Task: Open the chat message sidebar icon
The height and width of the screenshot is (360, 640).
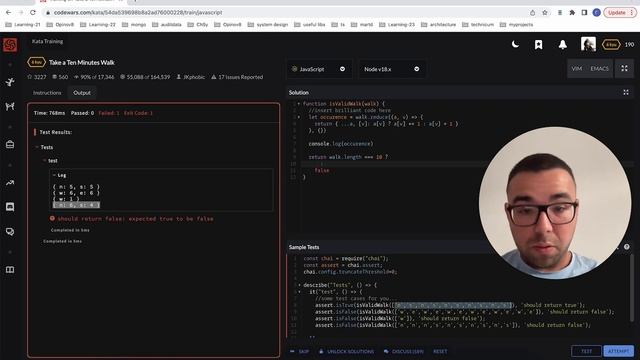Action: (x=10, y=207)
